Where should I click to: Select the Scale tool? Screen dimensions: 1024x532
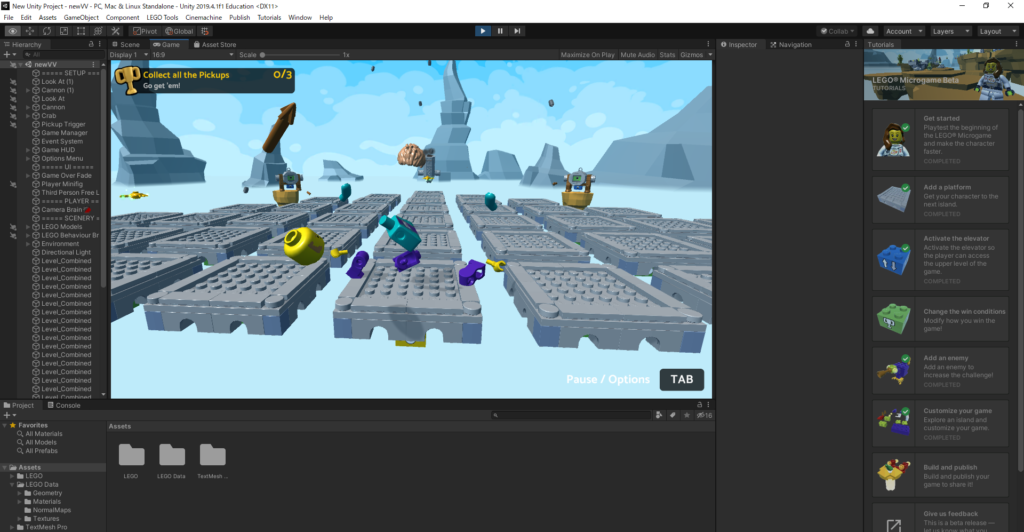pyautogui.click(x=63, y=31)
